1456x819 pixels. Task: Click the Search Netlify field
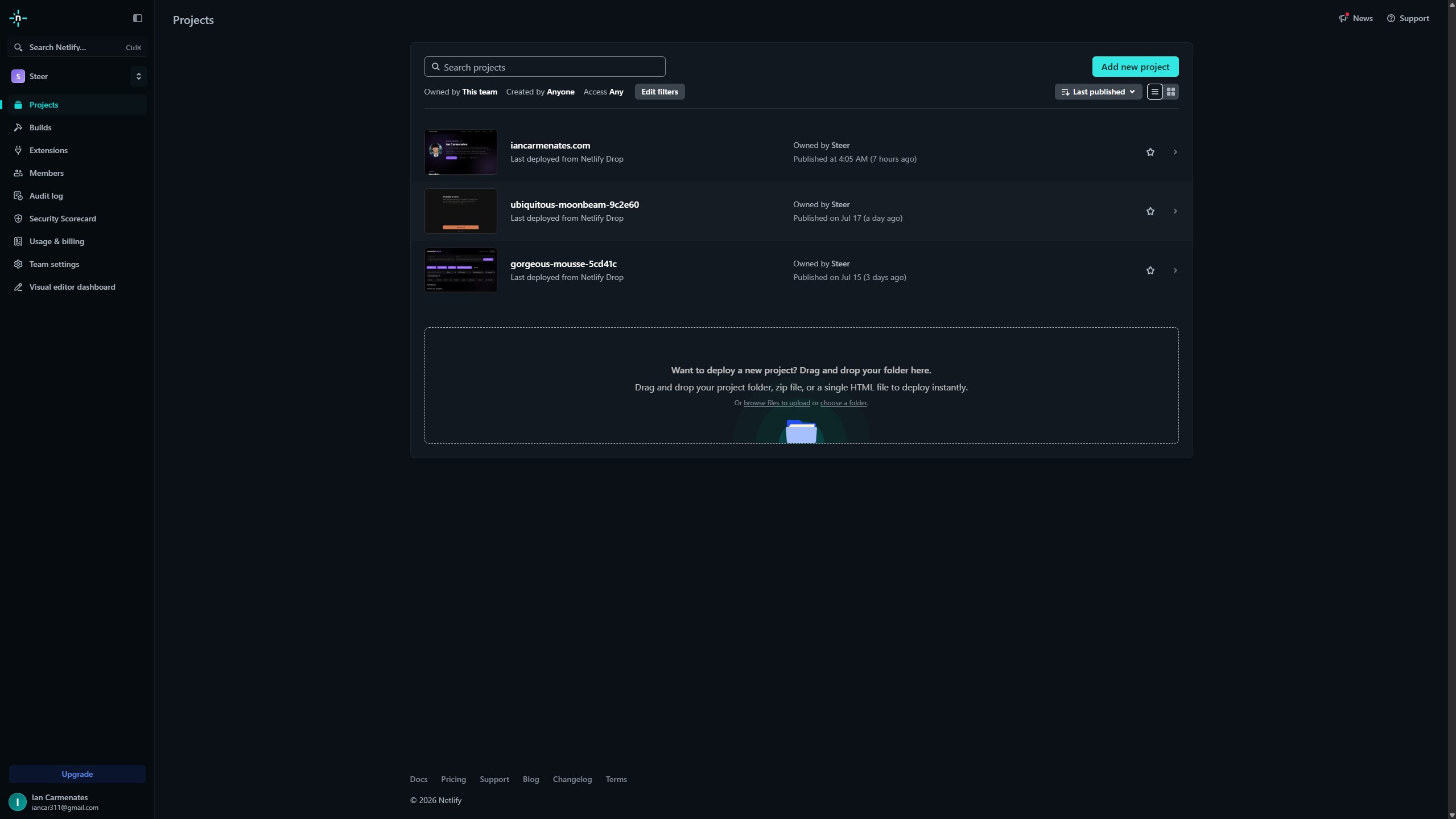[77, 47]
